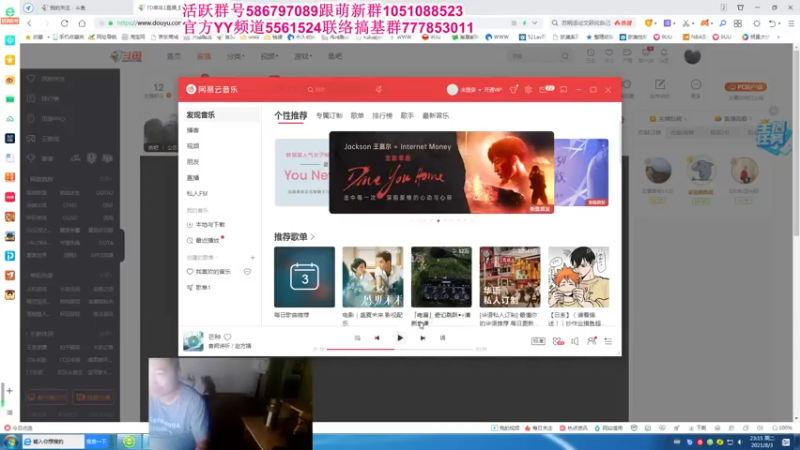Open the lyrics view icon
Image resolution: width=800 pixels, height=450 pixels.
point(442,338)
